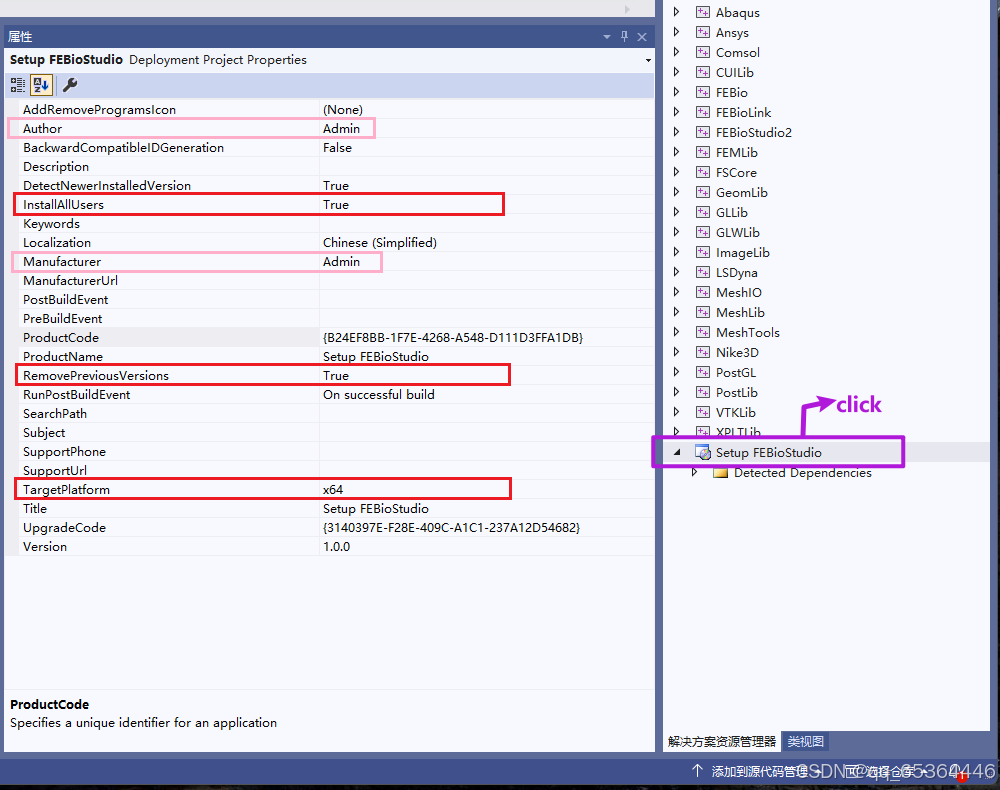The height and width of the screenshot is (790, 1000).
Task: Click the GLLib project icon
Action: (703, 212)
